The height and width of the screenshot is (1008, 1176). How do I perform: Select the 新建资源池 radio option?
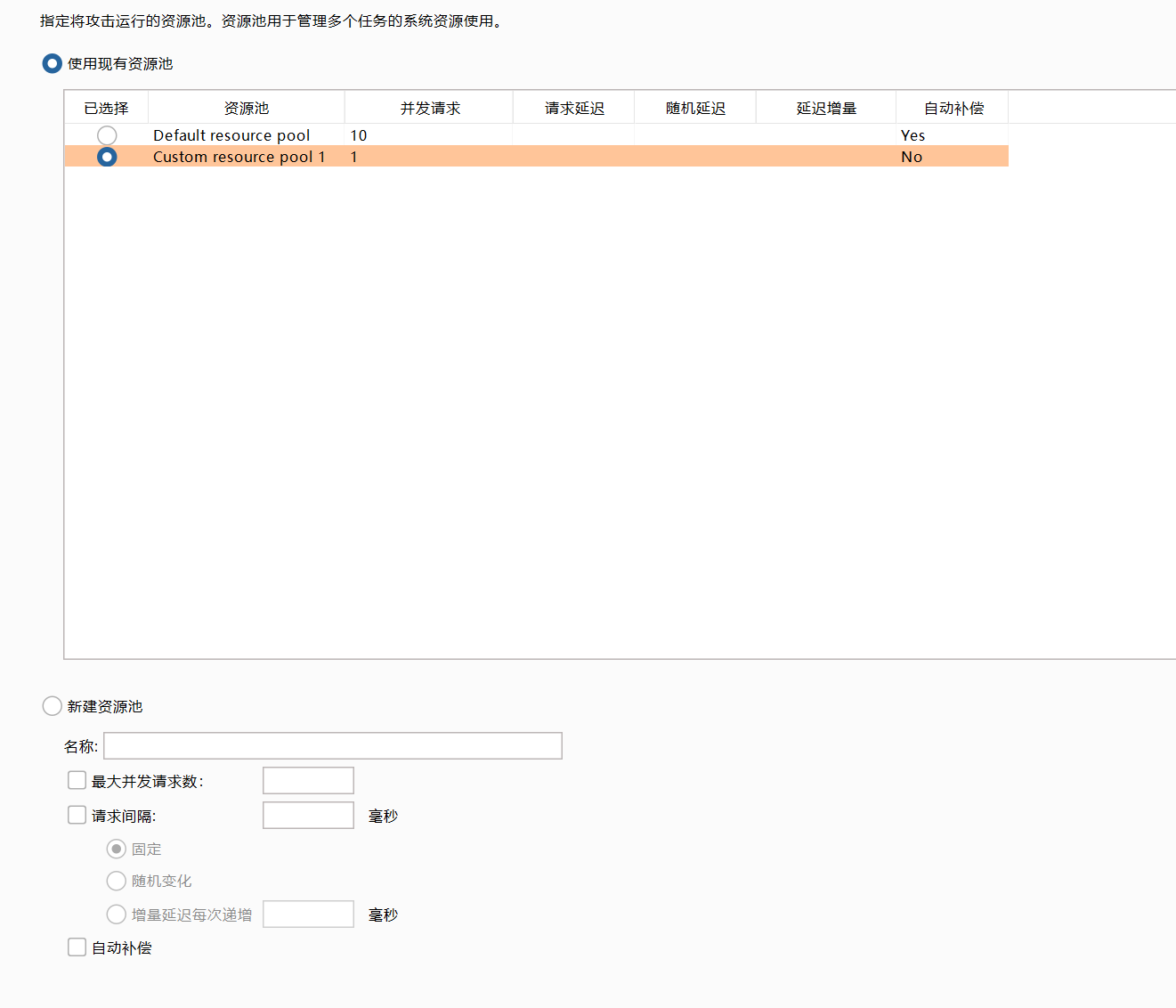[x=53, y=706]
